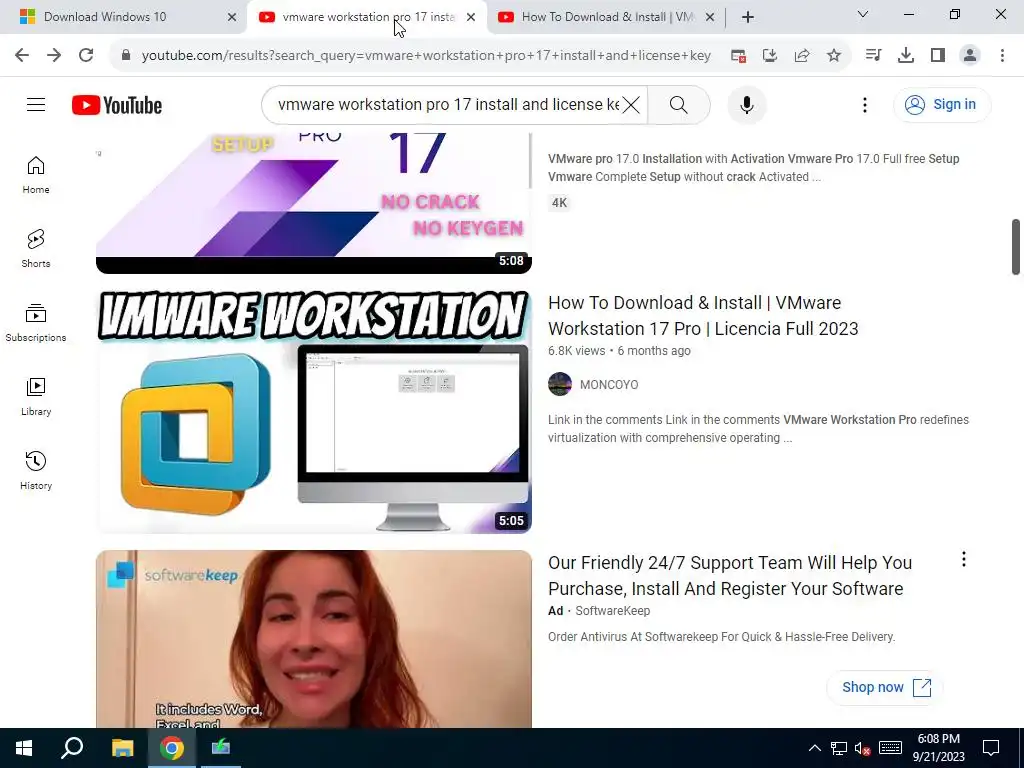Open How To Download & Install video title
Image resolution: width=1024 pixels, height=768 pixels.
[703, 315]
